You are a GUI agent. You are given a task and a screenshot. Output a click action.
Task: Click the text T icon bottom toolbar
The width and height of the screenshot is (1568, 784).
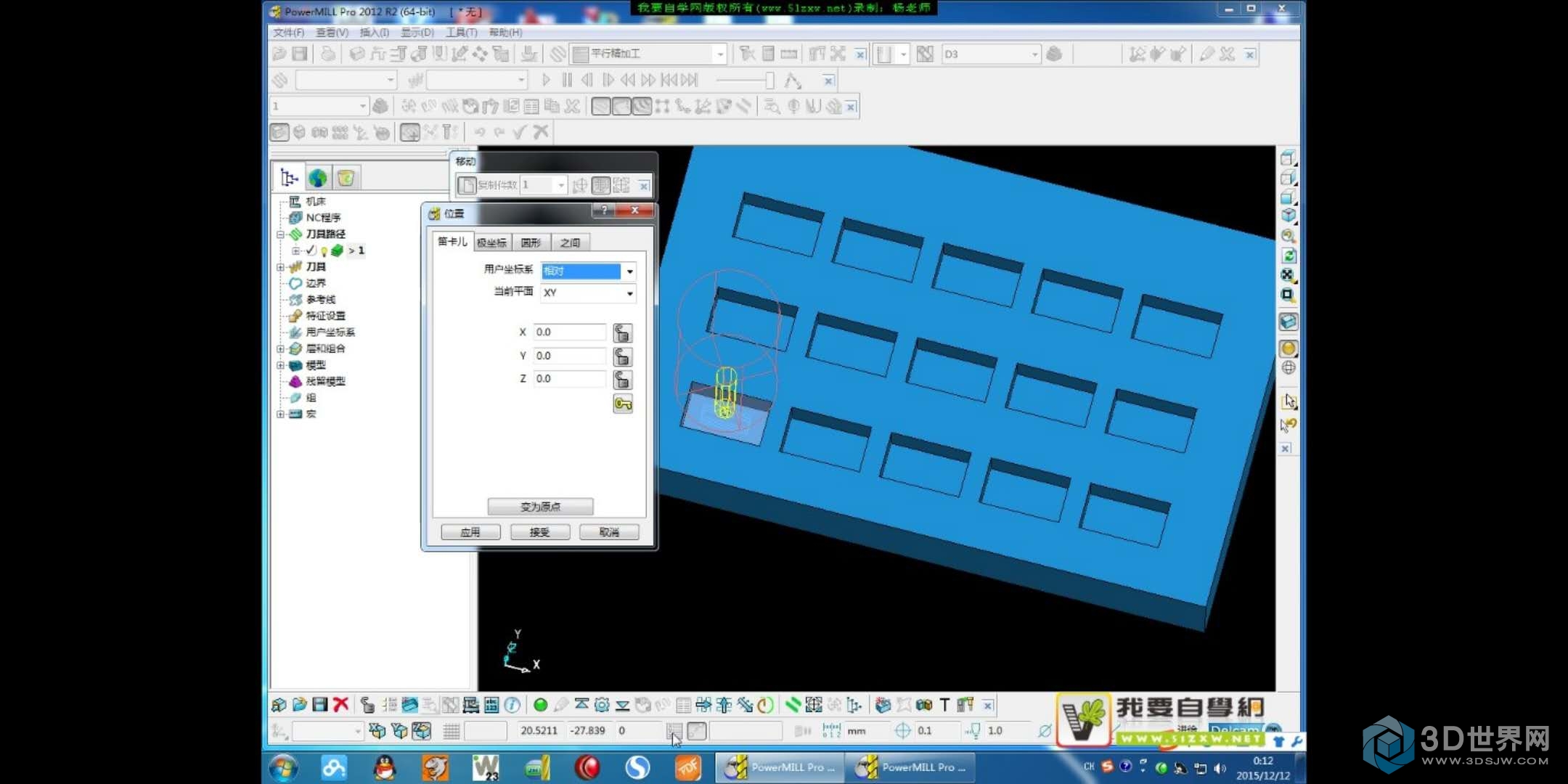(944, 705)
